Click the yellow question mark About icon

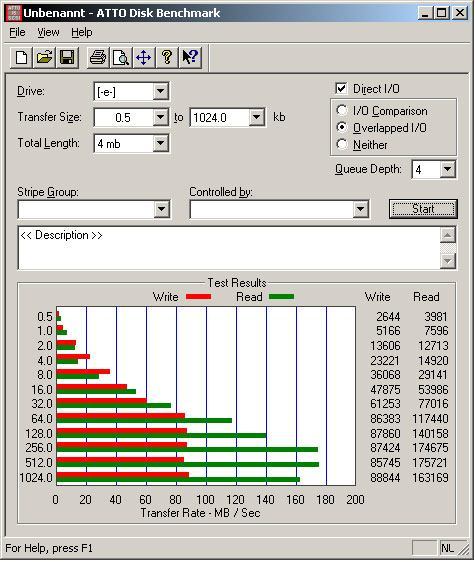[x=167, y=57]
